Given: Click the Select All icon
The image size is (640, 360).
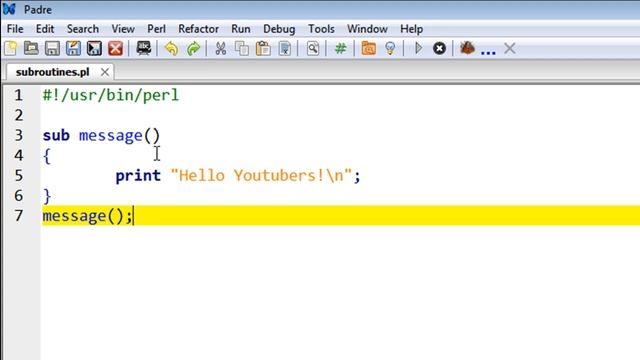Looking at the screenshot, I should click(x=285, y=49).
